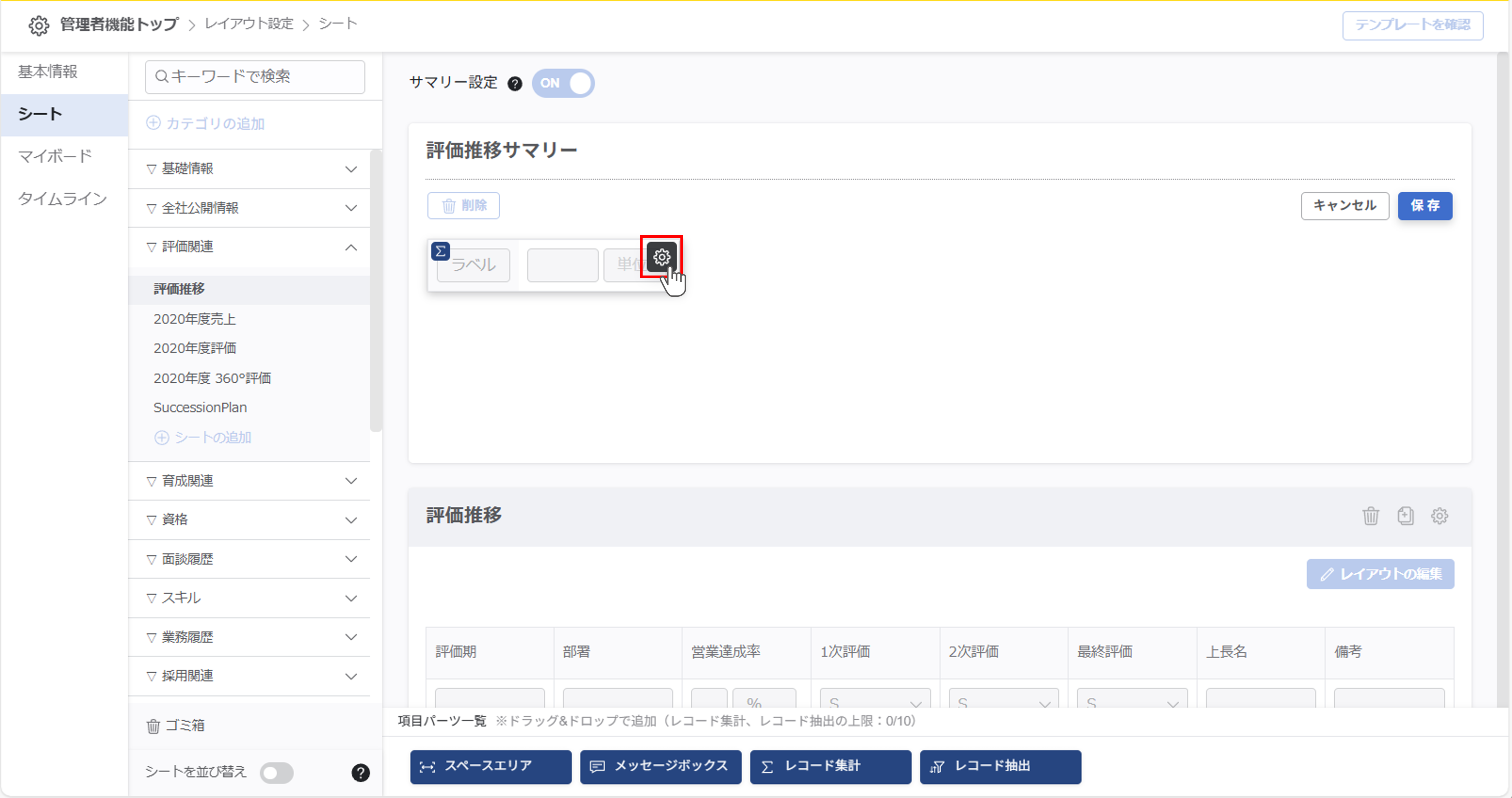Collapse the 評価関連 category

(x=351, y=247)
